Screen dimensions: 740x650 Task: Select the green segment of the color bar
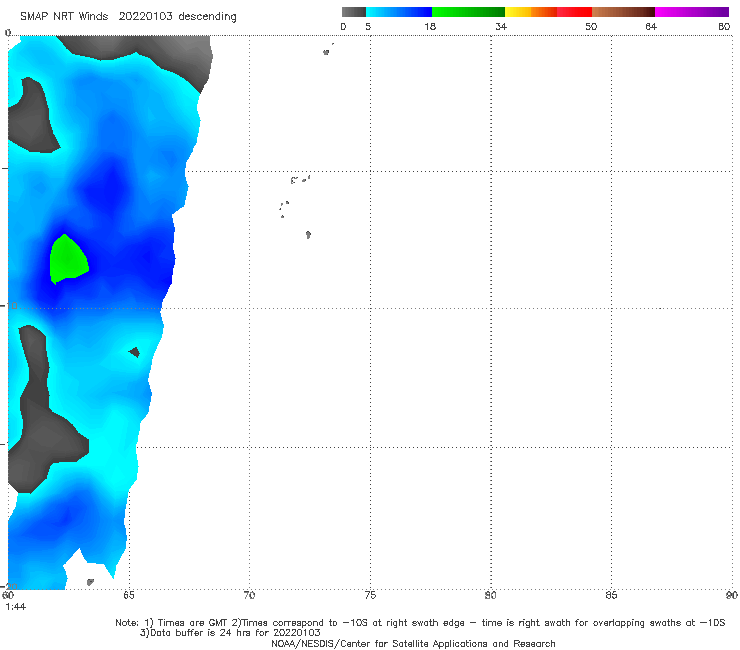(468, 12)
